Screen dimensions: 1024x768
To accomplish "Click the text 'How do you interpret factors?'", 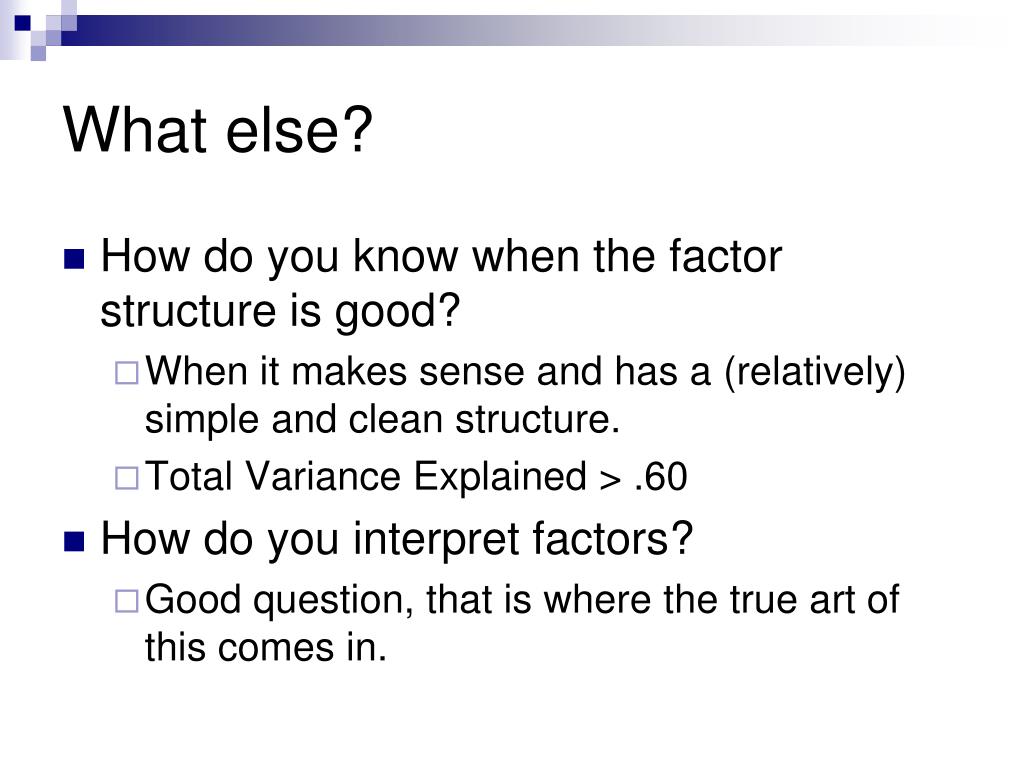I will coord(396,539).
